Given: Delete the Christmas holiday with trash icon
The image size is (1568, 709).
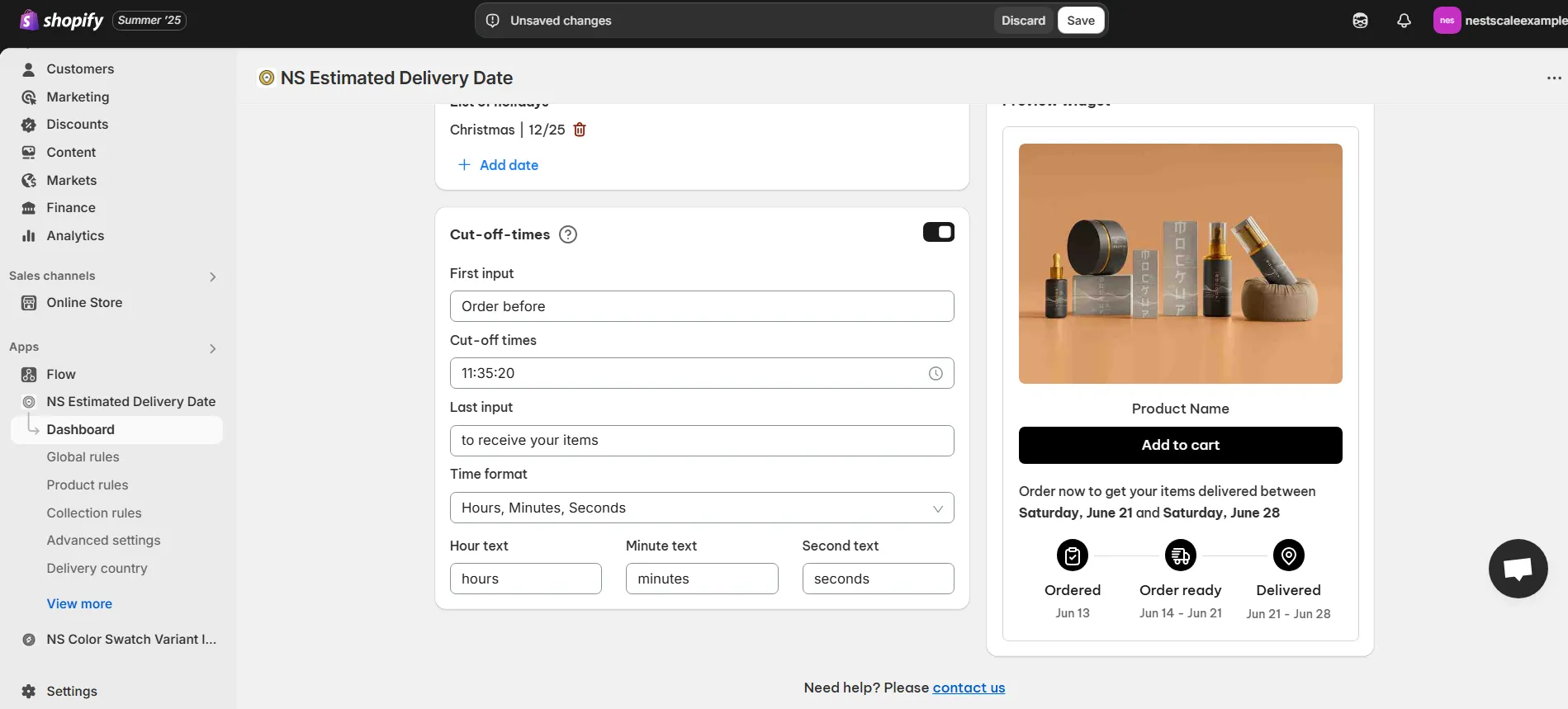Looking at the screenshot, I should pyautogui.click(x=580, y=130).
